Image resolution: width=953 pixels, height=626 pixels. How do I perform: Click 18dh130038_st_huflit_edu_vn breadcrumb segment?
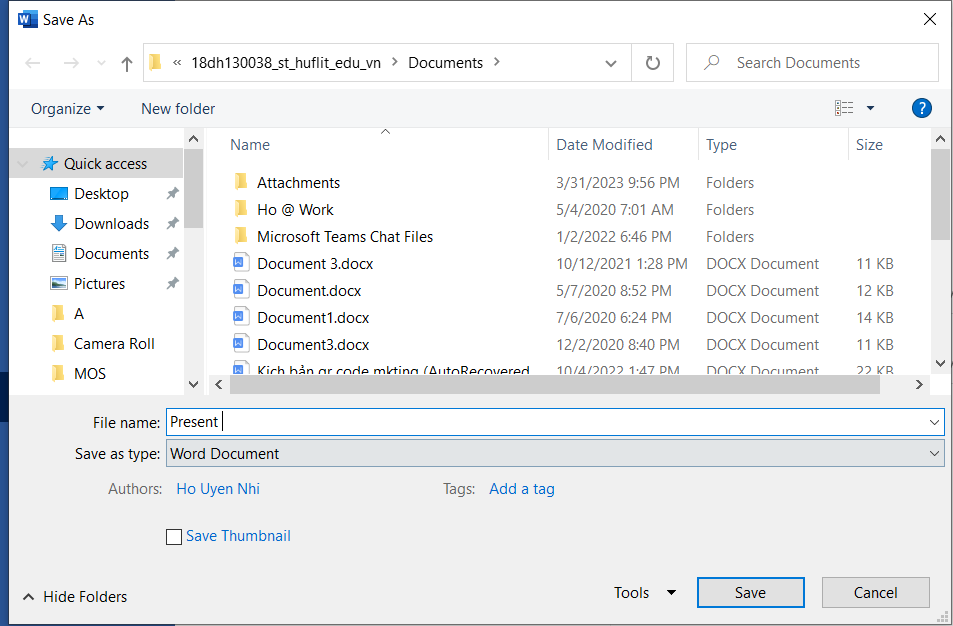[286, 63]
